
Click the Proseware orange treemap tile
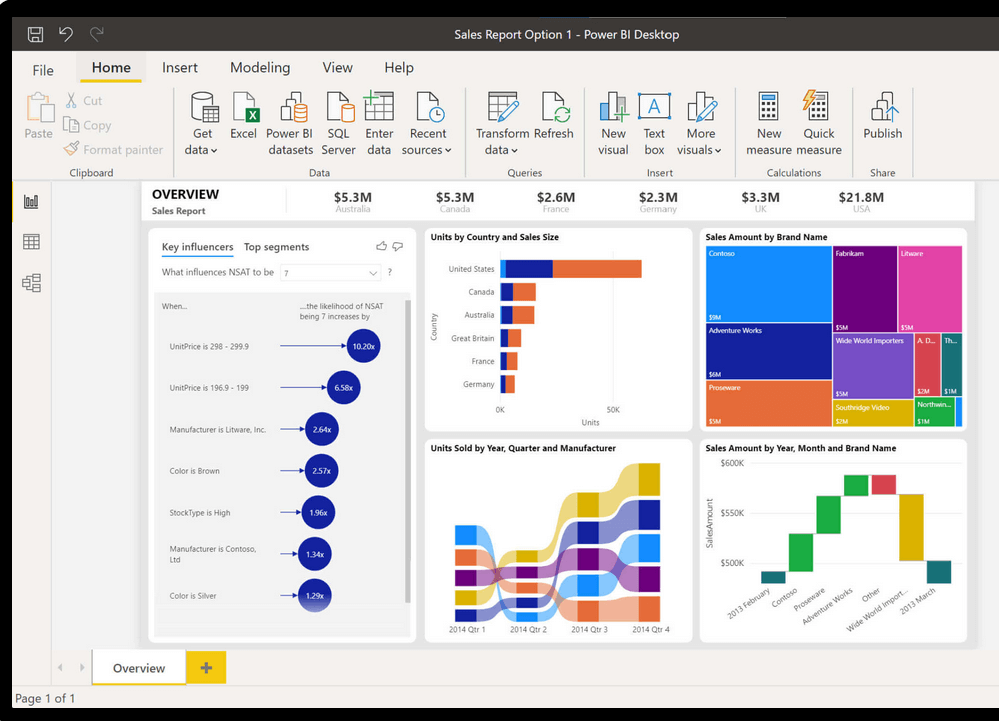click(x=769, y=403)
